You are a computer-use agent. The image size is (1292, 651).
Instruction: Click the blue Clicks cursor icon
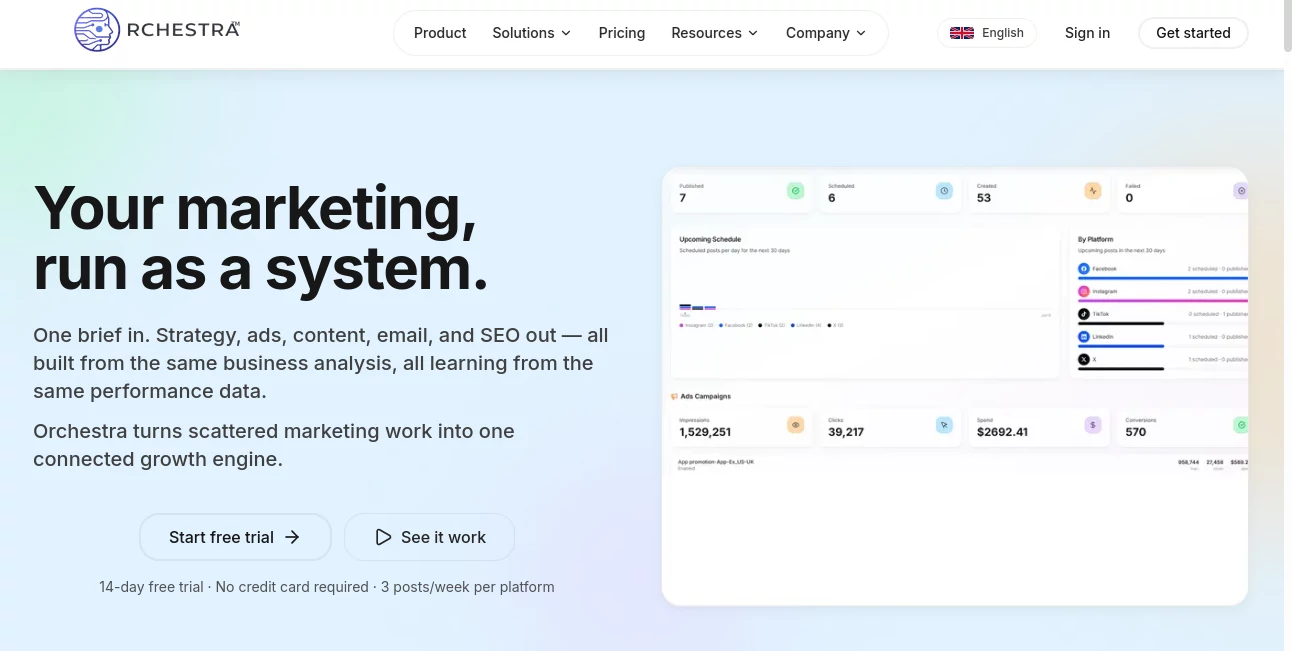pos(944,425)
